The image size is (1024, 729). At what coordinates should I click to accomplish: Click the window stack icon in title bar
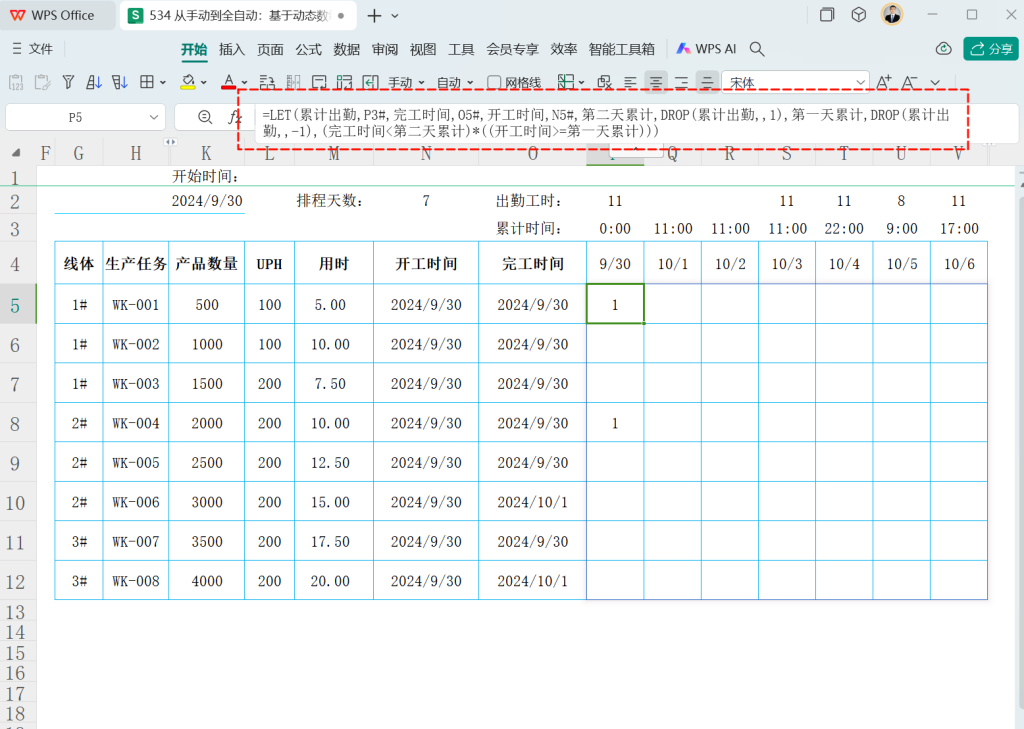827,14
